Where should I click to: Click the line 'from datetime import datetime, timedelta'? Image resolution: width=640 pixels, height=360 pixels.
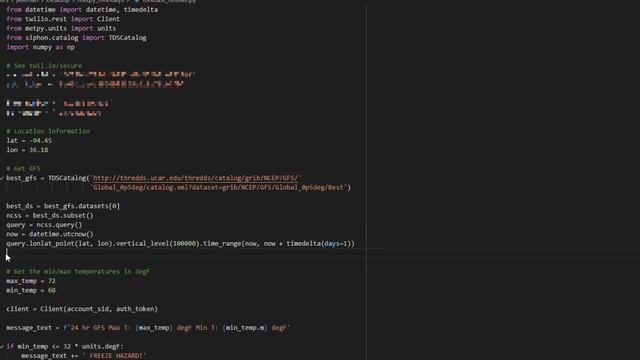point(82,9)
